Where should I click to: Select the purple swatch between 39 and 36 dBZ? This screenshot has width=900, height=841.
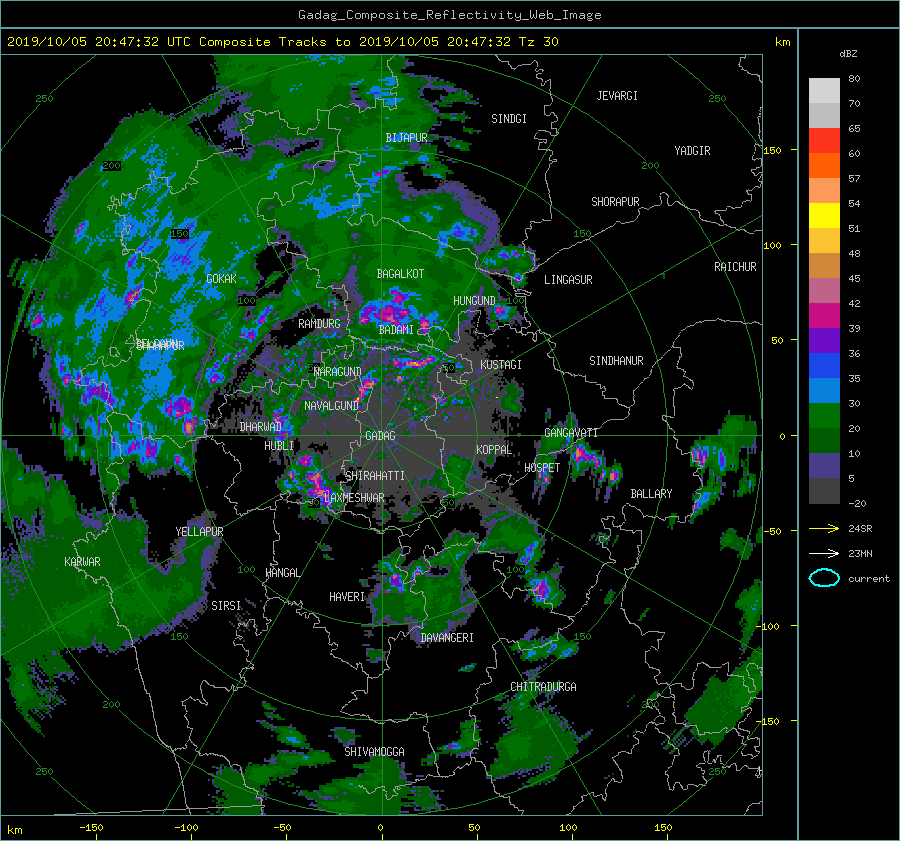pyautogui.click(x=824, y=340)
